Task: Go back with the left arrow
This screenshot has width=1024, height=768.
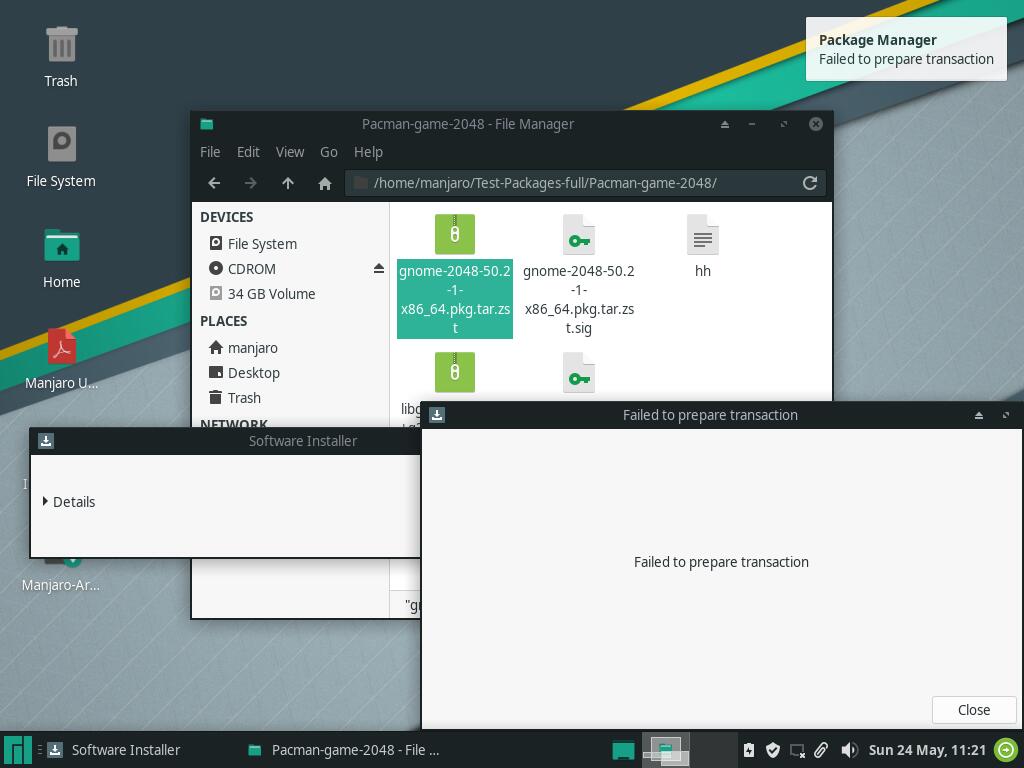Action: tap(214, 184)
